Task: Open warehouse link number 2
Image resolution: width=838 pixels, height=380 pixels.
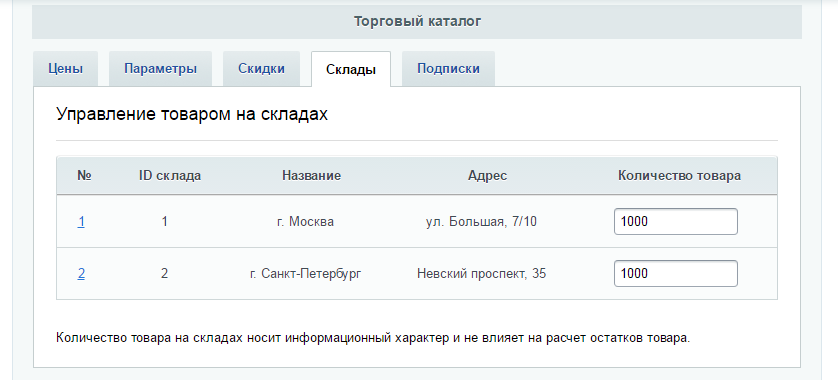Action: coord(81,274)
